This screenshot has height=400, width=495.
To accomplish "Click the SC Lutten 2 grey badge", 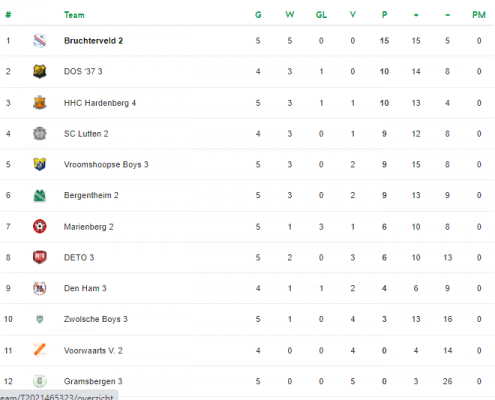I will click(x=40, y=134).
